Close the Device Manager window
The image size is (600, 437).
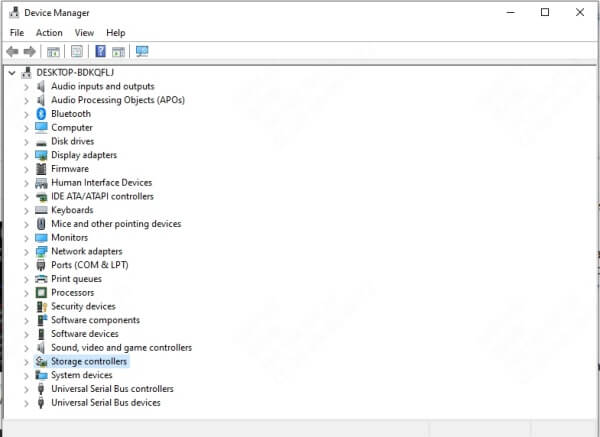point(580,13)
